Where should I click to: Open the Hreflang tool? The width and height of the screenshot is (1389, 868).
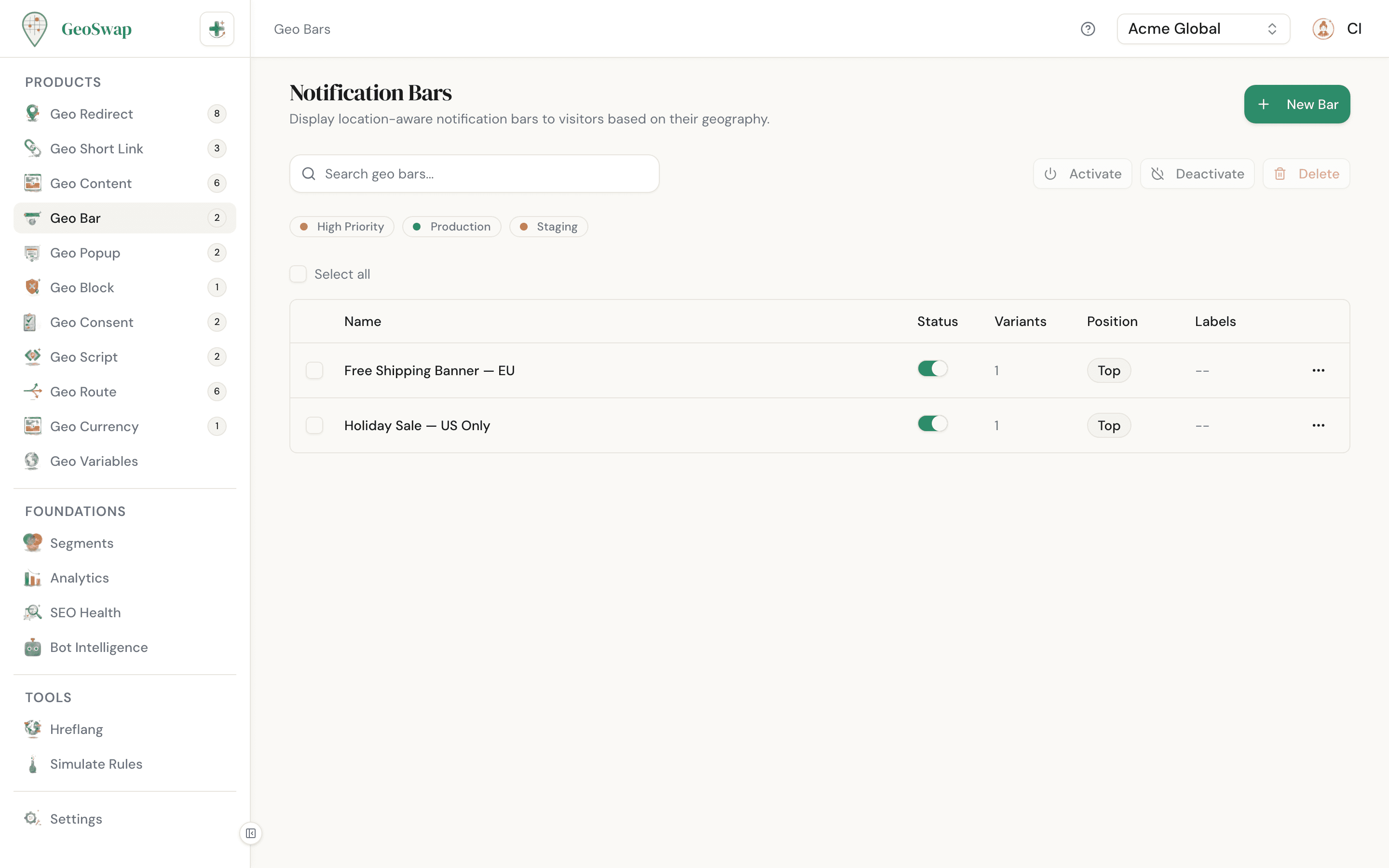pyautogui.click(x=76, y=729)
